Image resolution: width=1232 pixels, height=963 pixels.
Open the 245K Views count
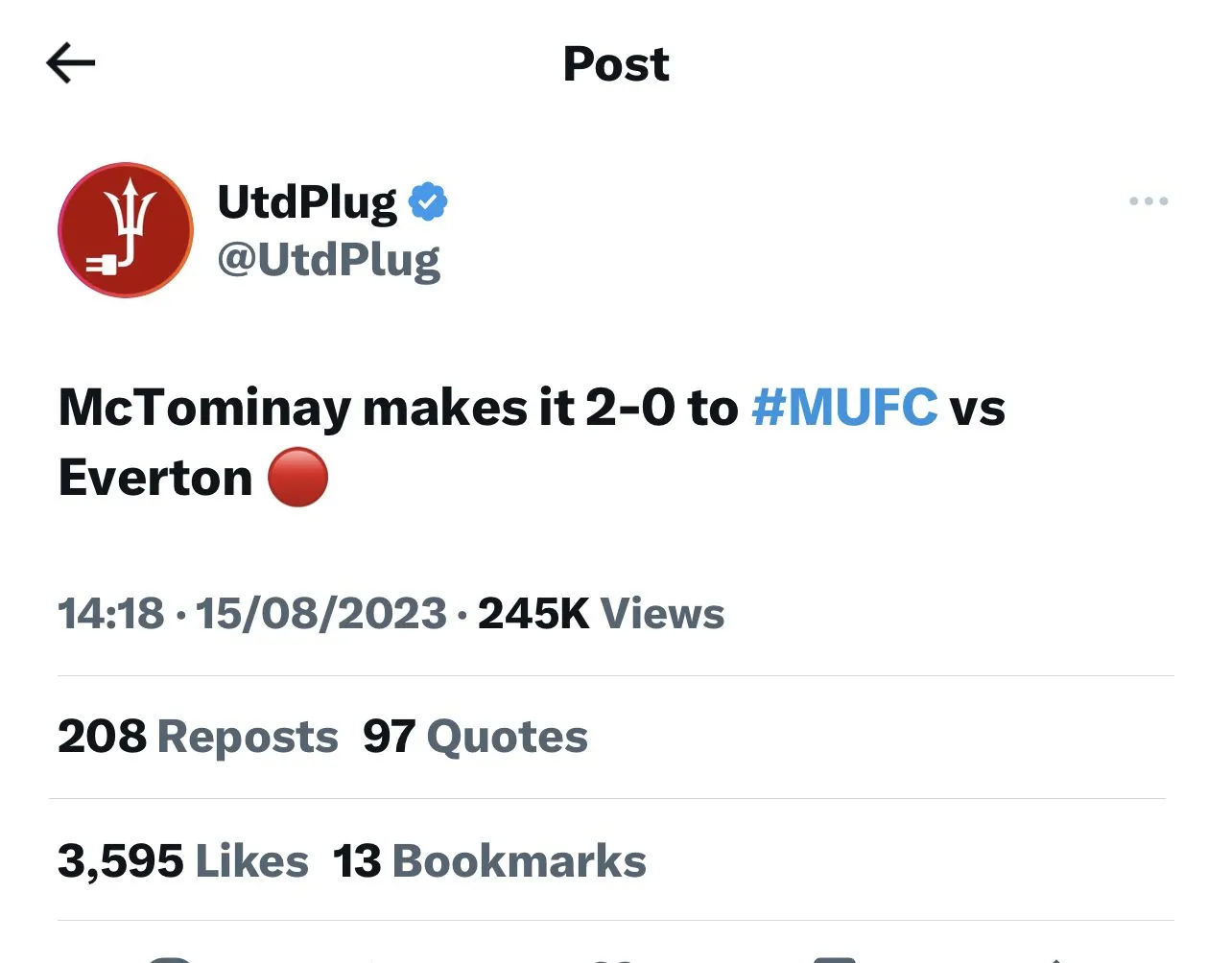tap(601, 614)
